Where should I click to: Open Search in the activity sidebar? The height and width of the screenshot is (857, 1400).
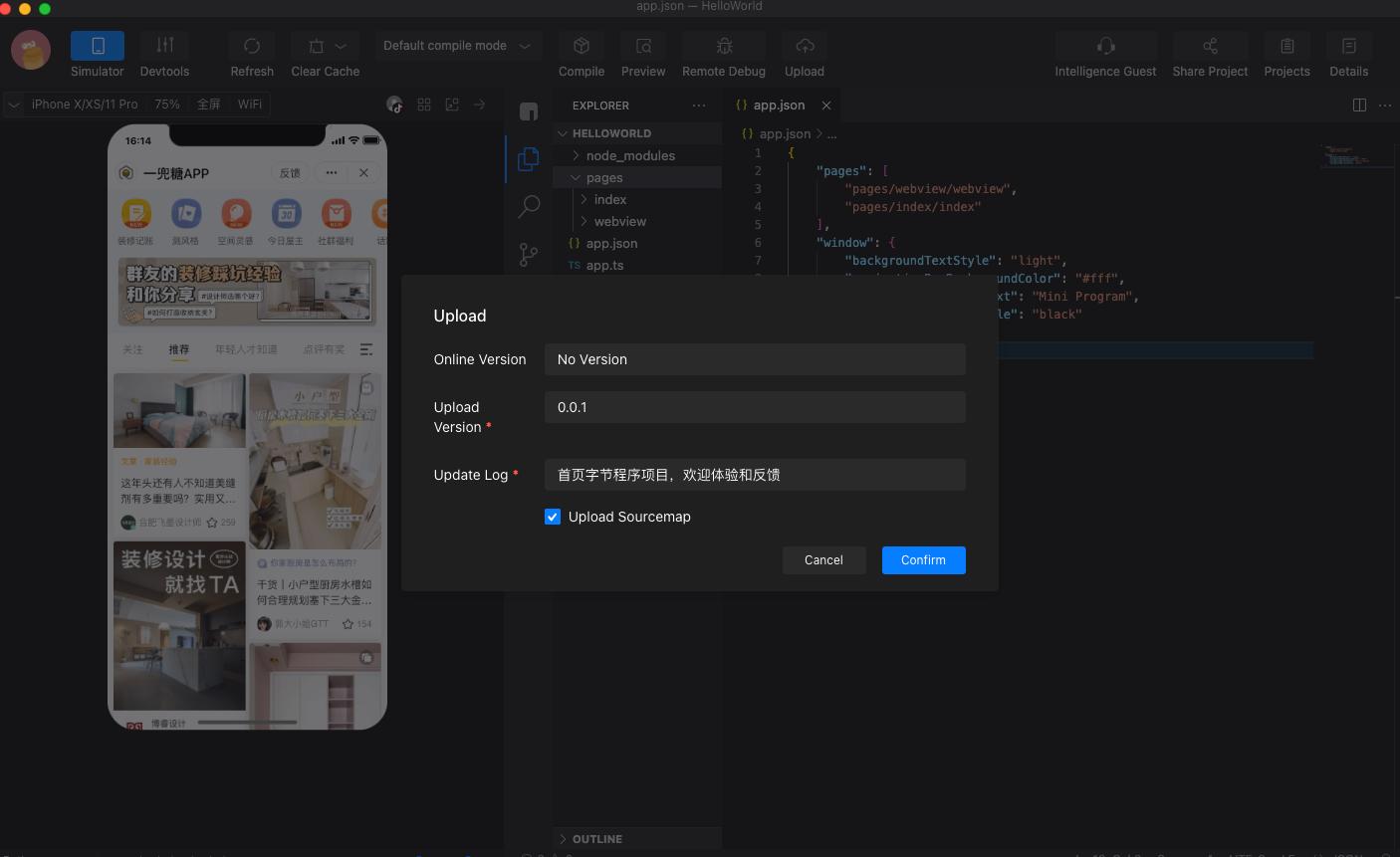[529, 206]
